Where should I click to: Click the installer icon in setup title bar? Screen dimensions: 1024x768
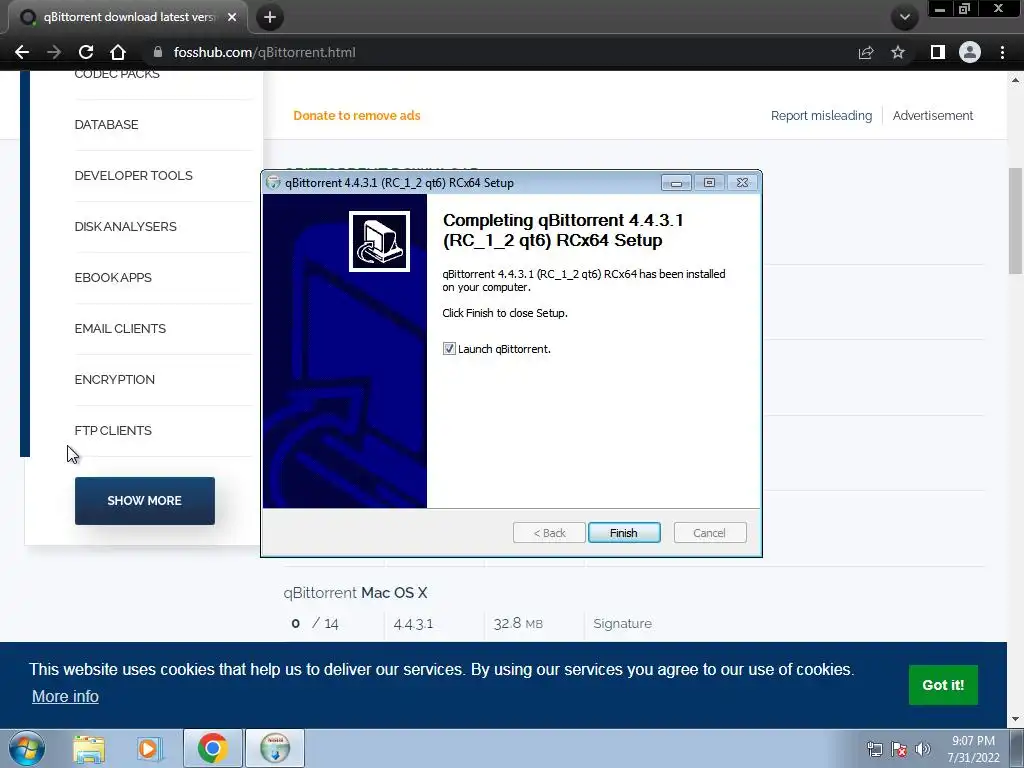tap(274, 183)
